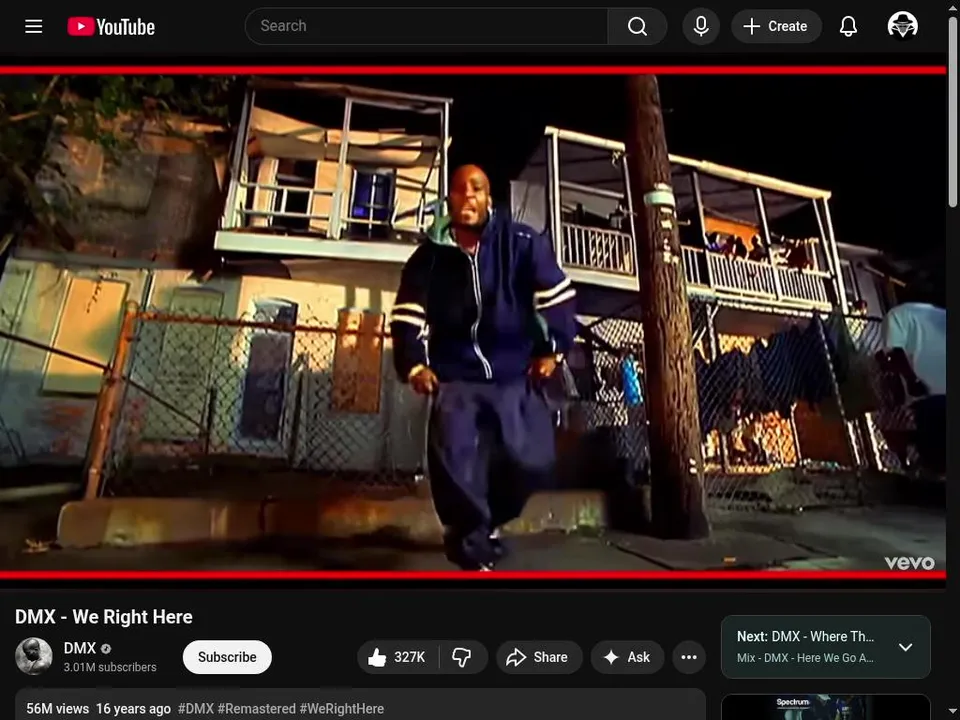Click the #DMX hashtag
Image resolution: width=960 pixels, height=720 pixels.
pyautogui.click(x=196, y=708)
